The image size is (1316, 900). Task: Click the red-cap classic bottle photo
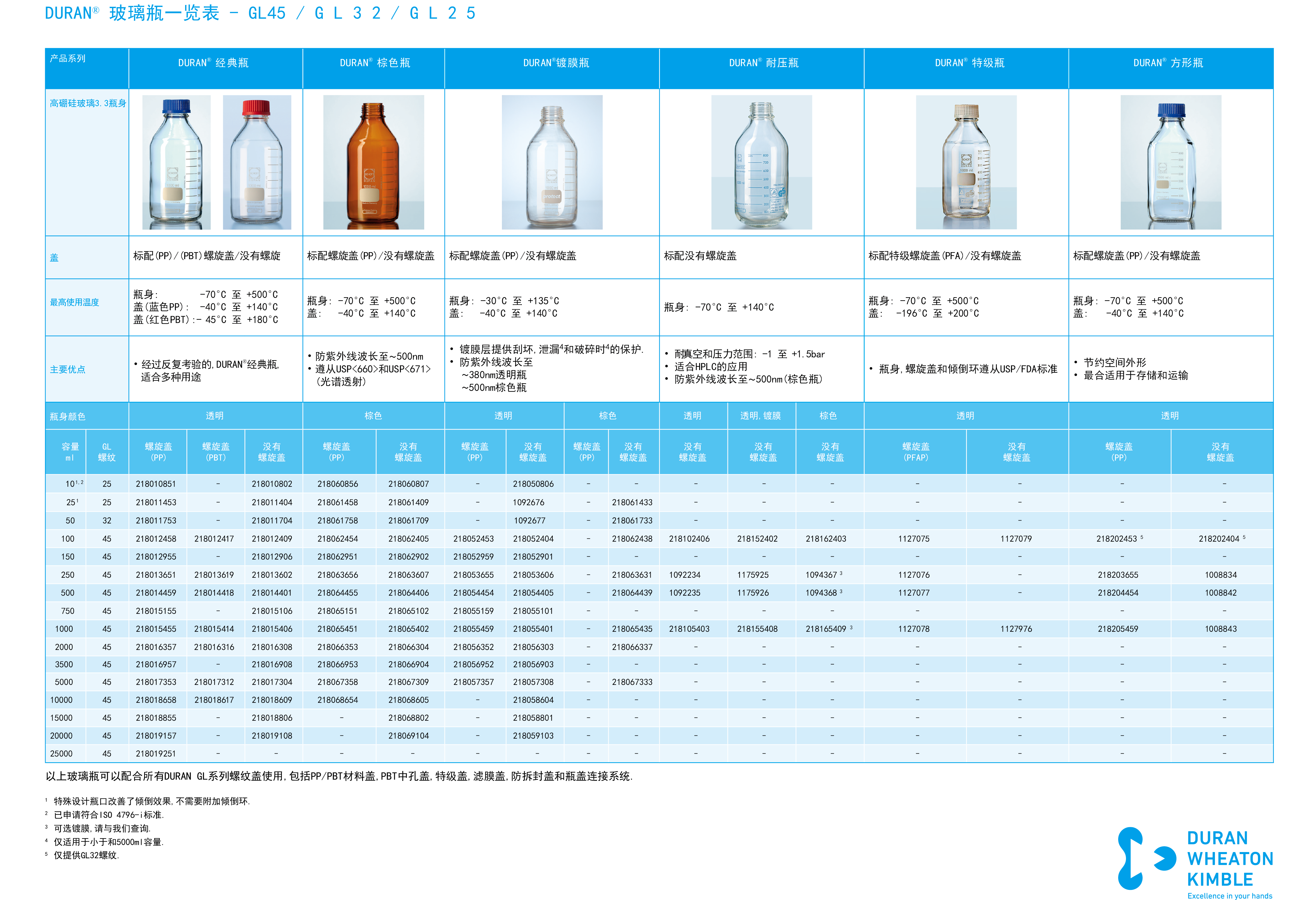257,162
